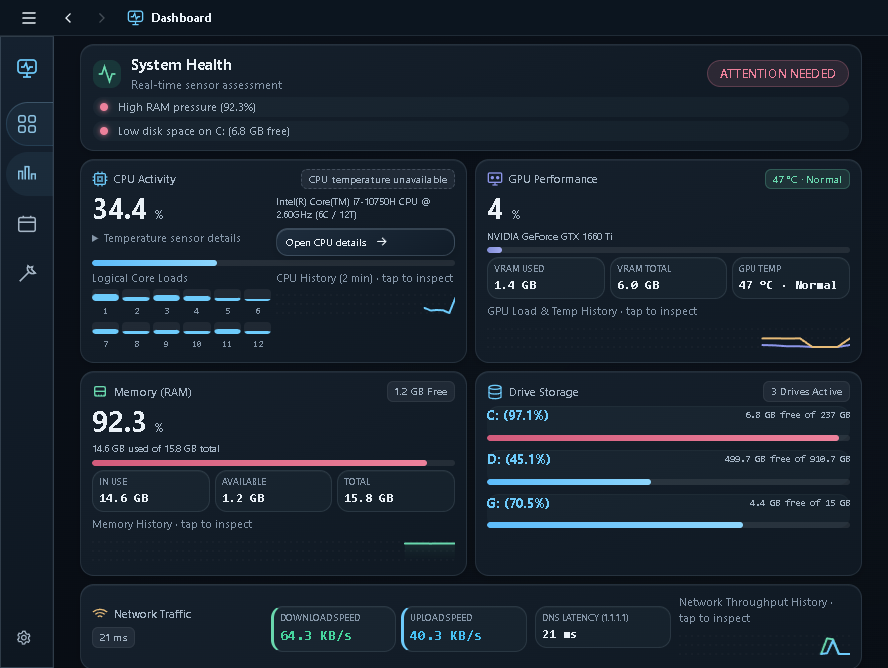Select logical core 6 load bar
This screenshot has width=888, height=668.
257,297
